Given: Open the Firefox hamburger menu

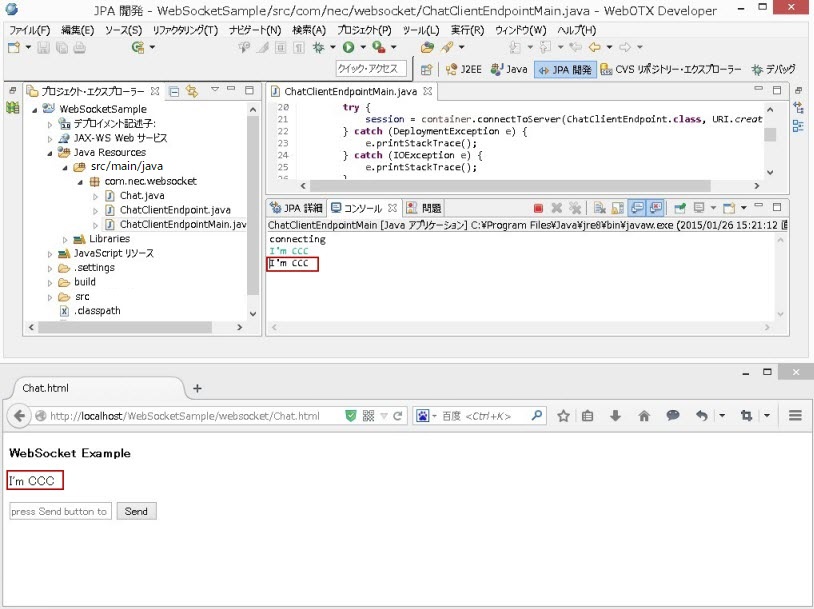Looking at the screenshot, I should (x=796, y=416).
